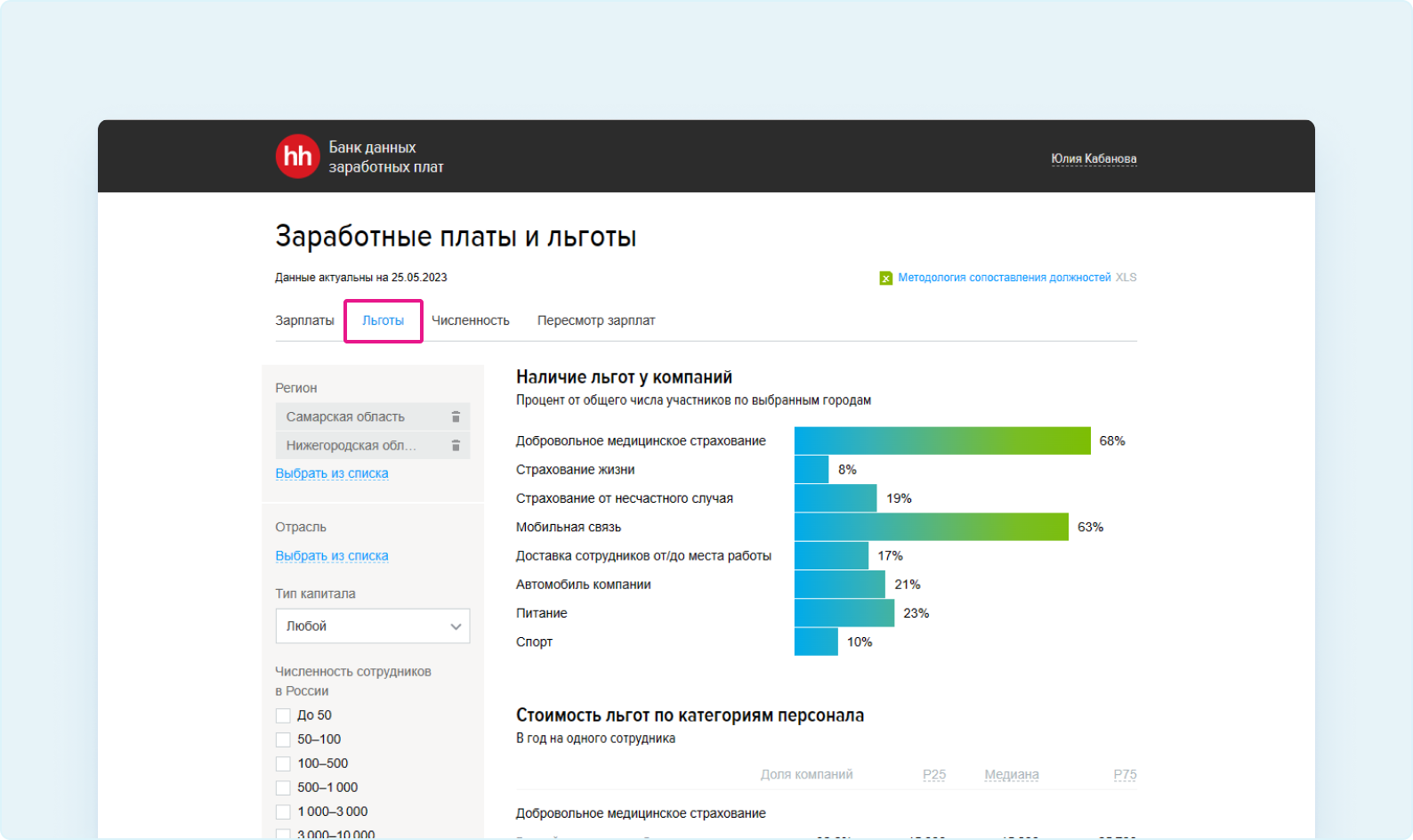Viewport: 1413px width, 840px height.
Task: Open Юлия Кабанова user menu
Action: coord(1094,158)
